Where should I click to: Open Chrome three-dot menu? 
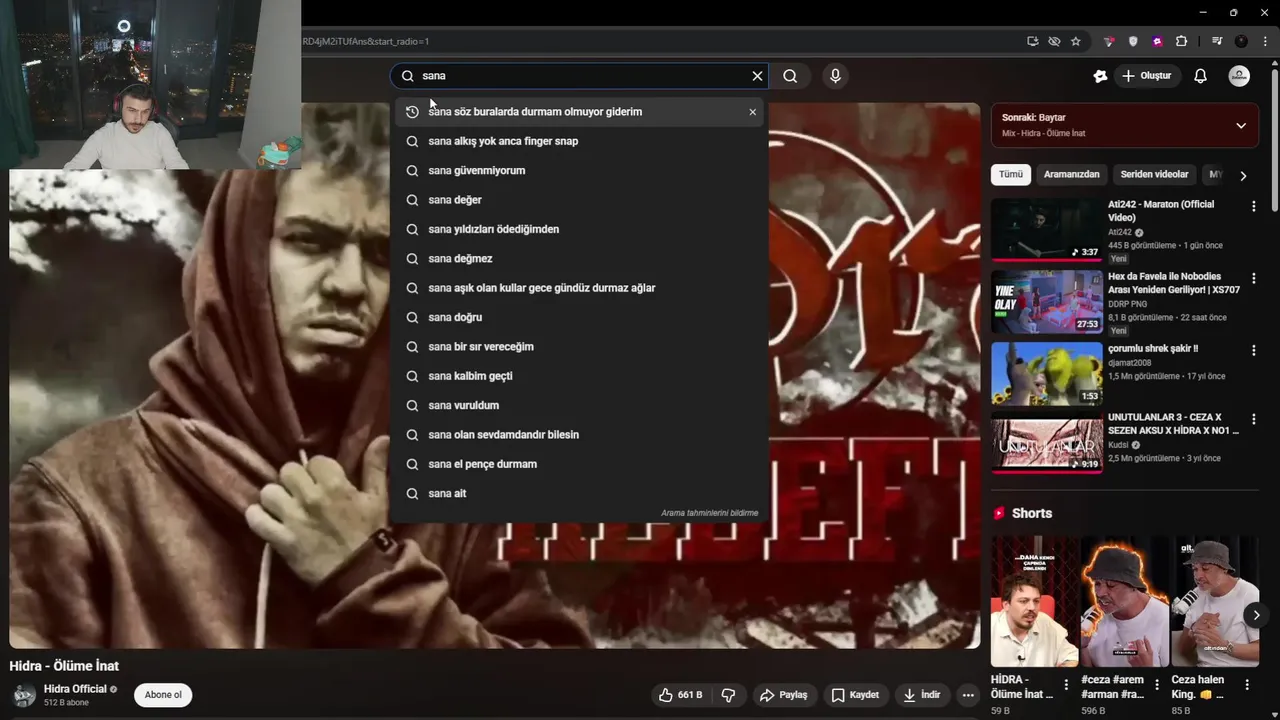1265,41
